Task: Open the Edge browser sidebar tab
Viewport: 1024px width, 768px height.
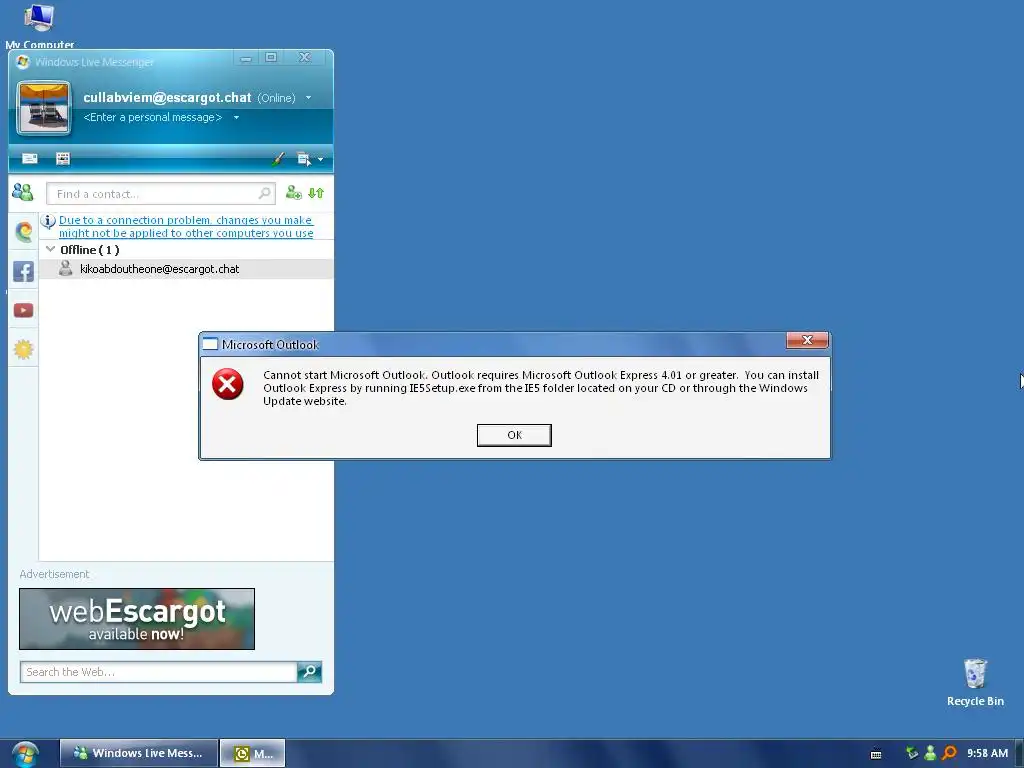Action: pos(24,232)
